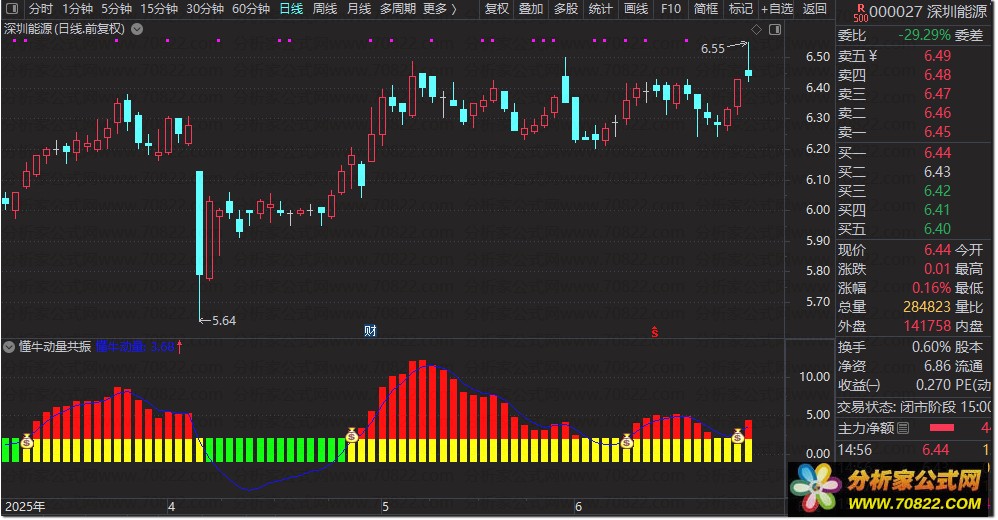Open the 复权 adjustment option
Screen dimensions: 998x520
point(496,9)
